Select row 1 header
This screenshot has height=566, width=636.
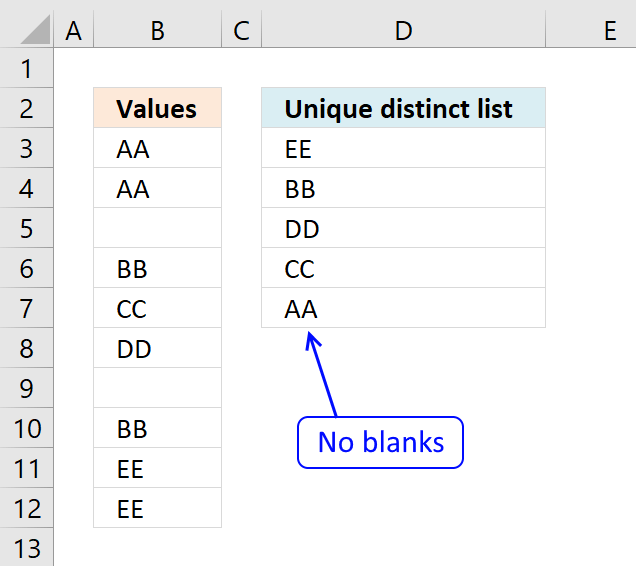click(x=27, y=69)
